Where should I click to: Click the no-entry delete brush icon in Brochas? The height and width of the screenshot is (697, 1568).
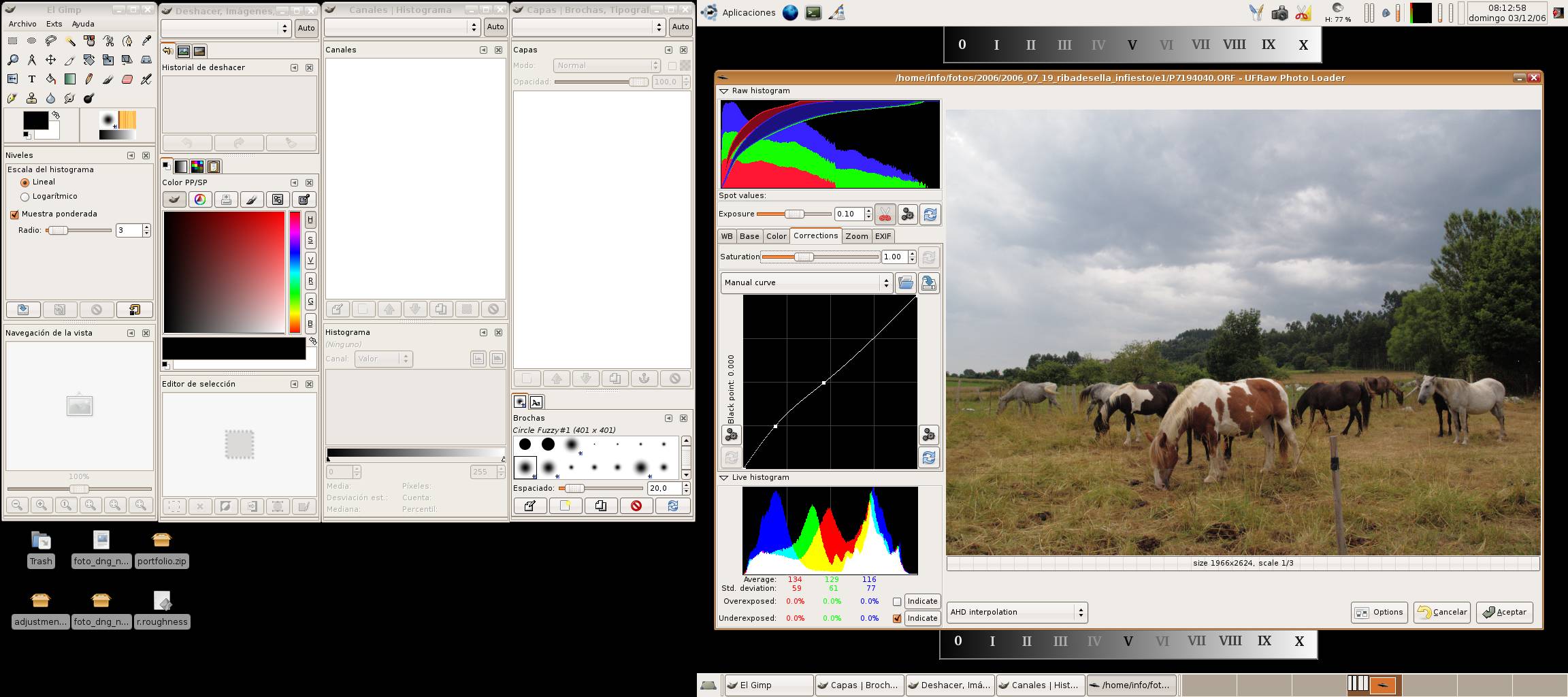pyautogui.click(x=636, y=506)
